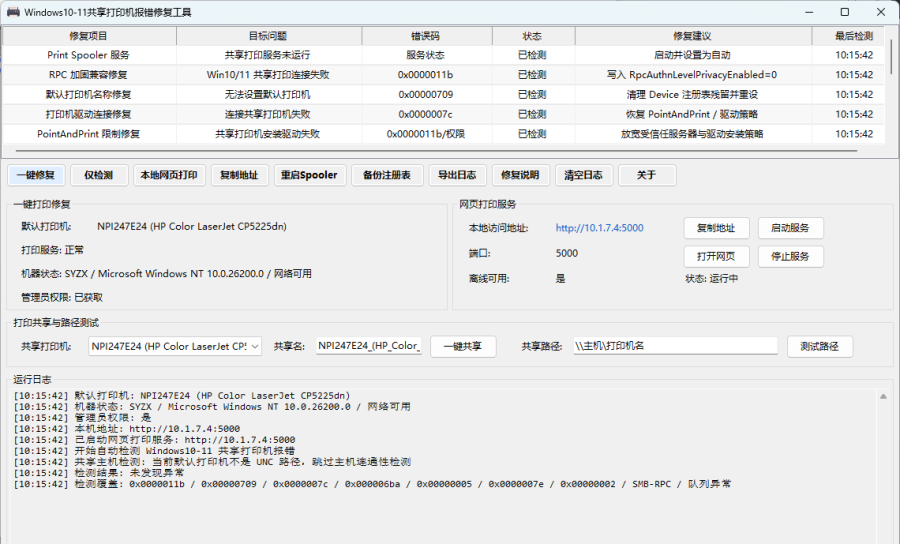Sort by the 修复项目 column header
900x544 pixels.
click(x=88, y=36)
